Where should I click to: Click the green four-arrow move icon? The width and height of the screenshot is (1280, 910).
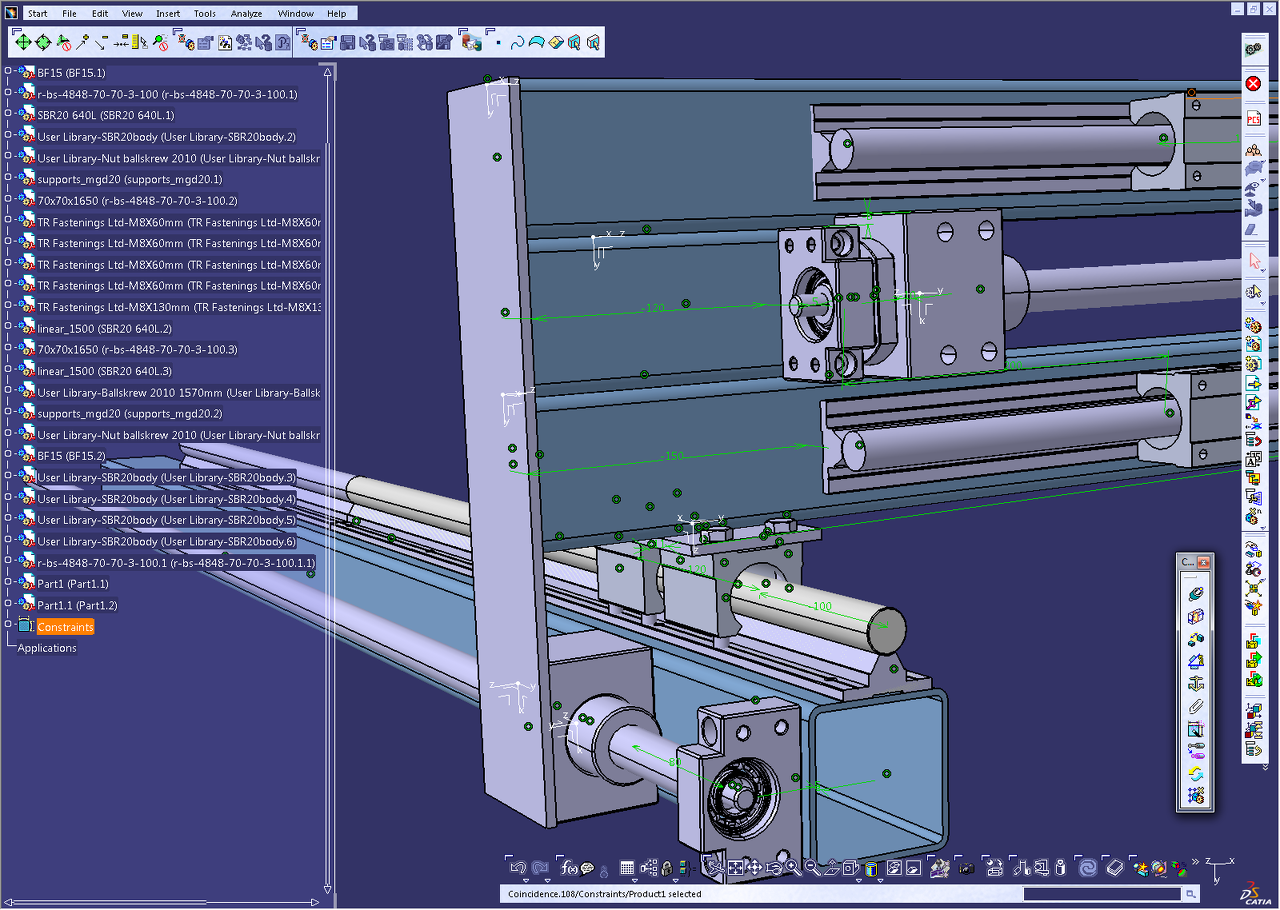(x=23, y=43)
